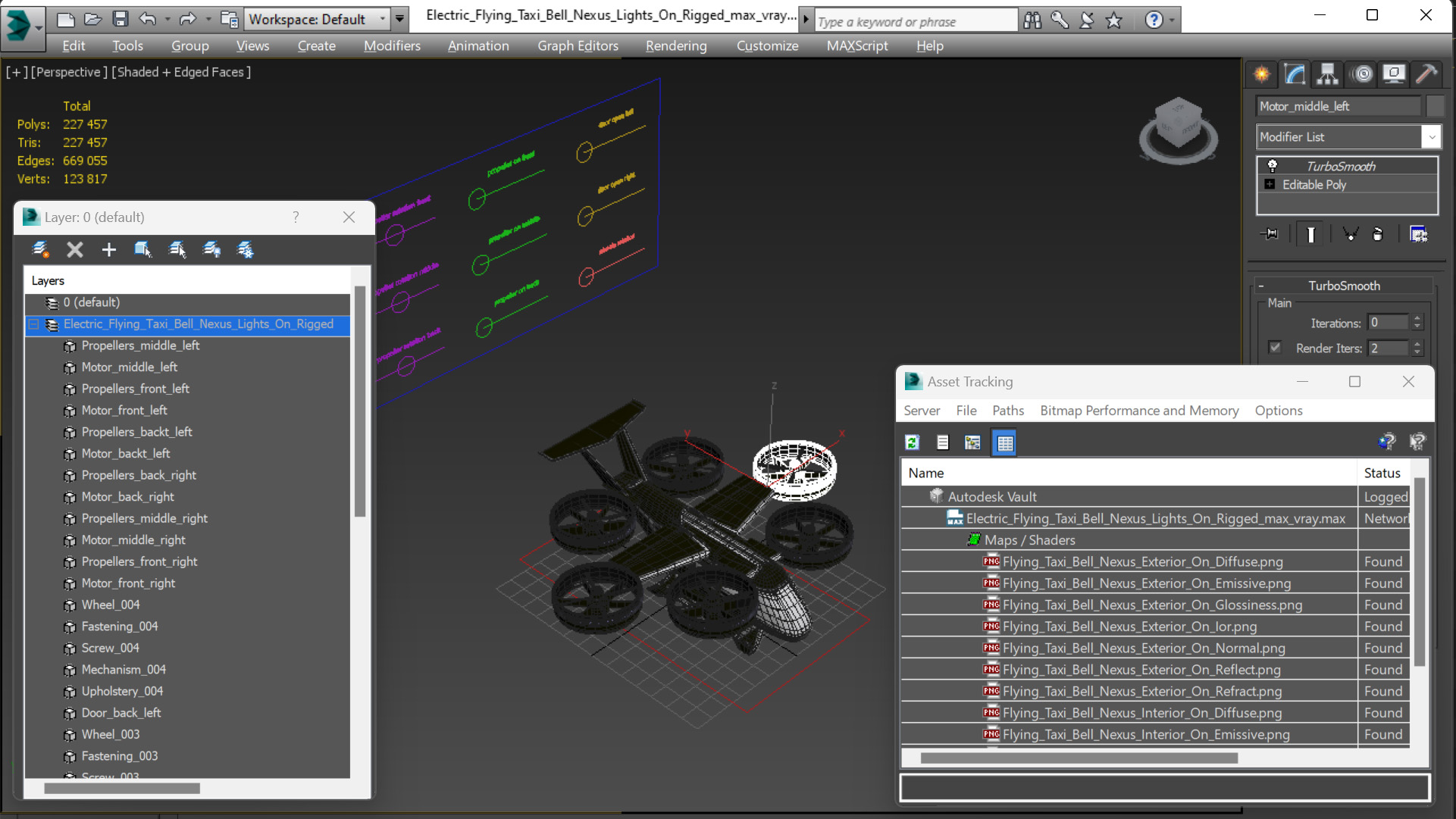Open the help question mark icon

coord(1154,20)
